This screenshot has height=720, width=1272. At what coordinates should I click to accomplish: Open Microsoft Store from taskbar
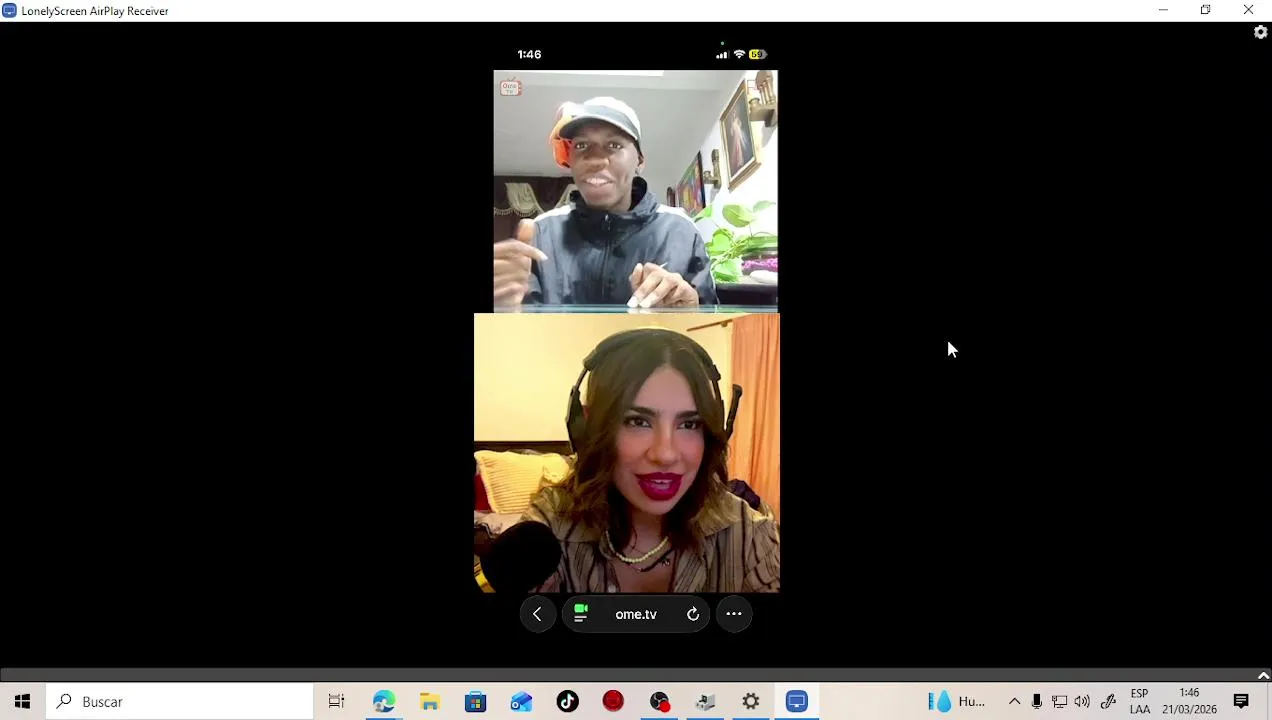476,702
